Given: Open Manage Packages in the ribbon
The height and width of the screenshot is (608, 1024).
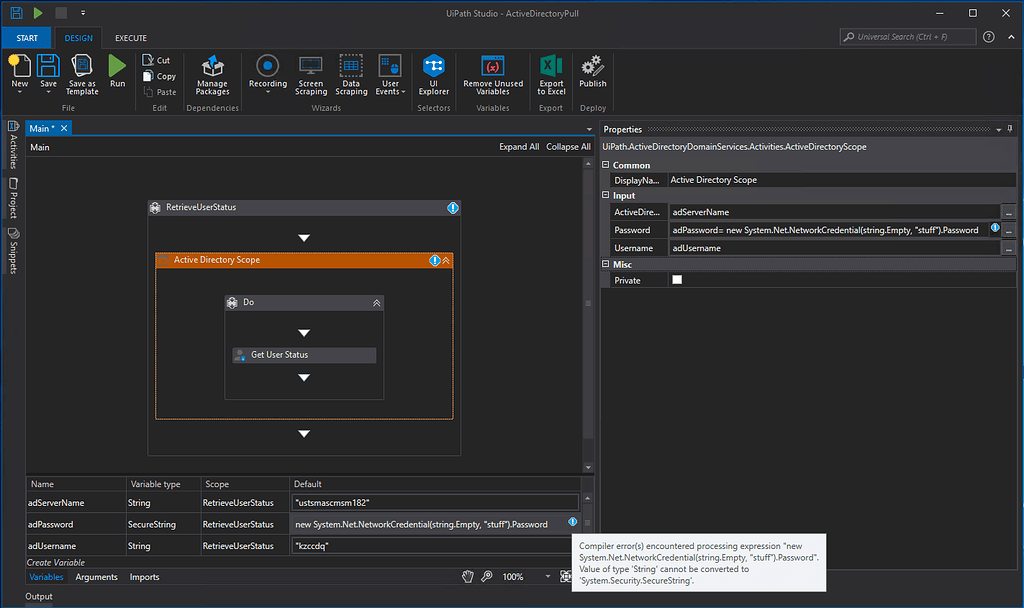Looking at the screenshot, I should (212, 68).
